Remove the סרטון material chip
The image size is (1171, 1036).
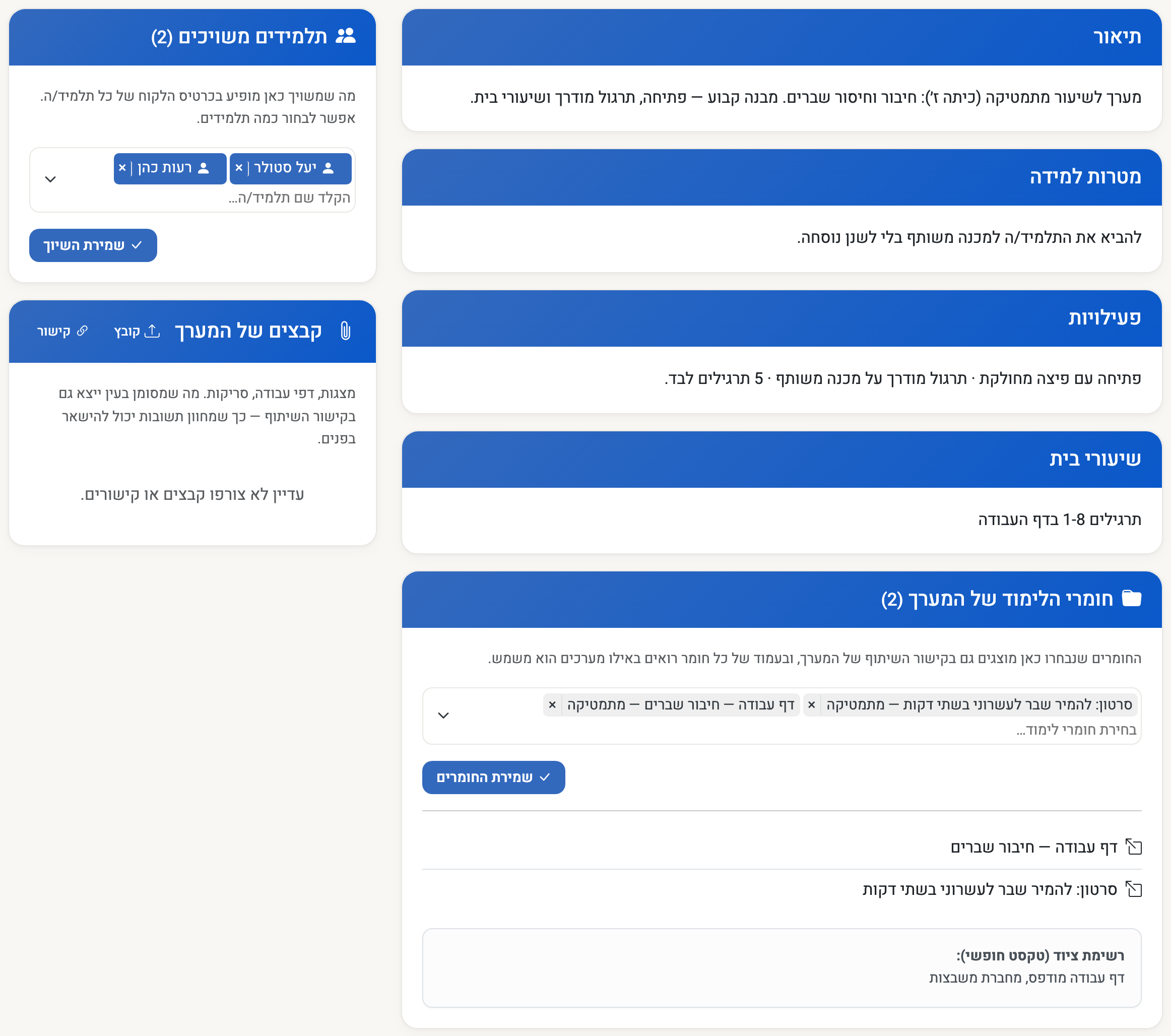(x=811, y=705)
